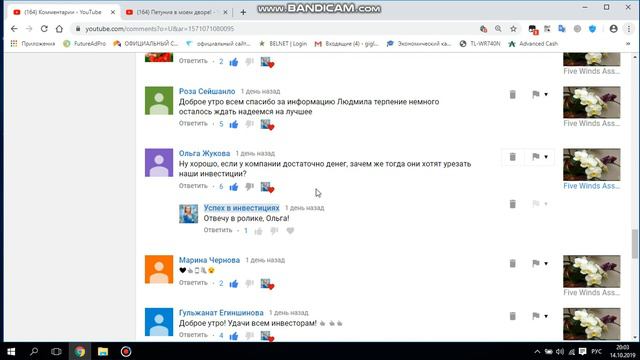640x360 pixels.
Task: Toggle creator heart on Гульжанат Егиншинова's comment
Action: (x=267, y=336)
